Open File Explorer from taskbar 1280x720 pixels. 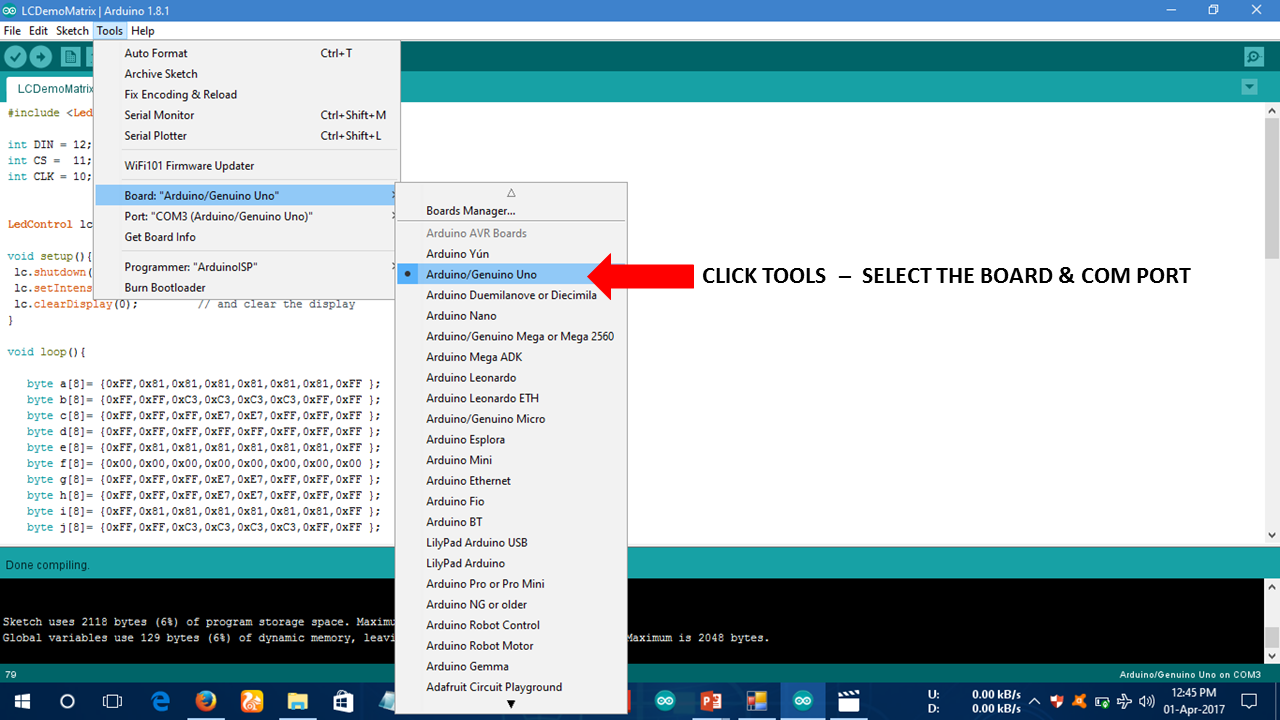click(x=298, y=701)
